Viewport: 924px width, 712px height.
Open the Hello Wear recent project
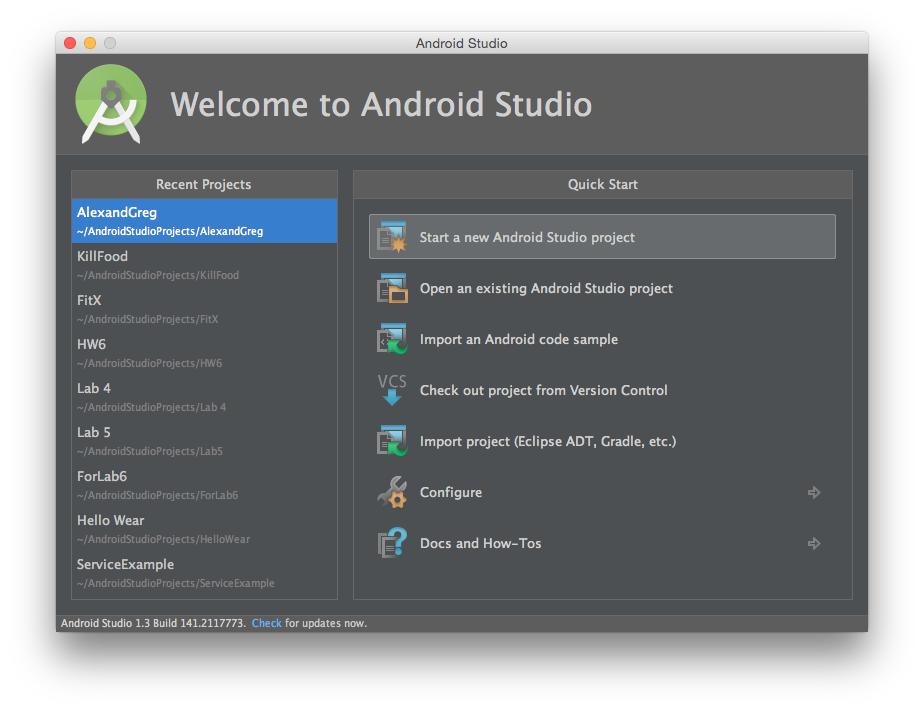[x=163, y=529]
